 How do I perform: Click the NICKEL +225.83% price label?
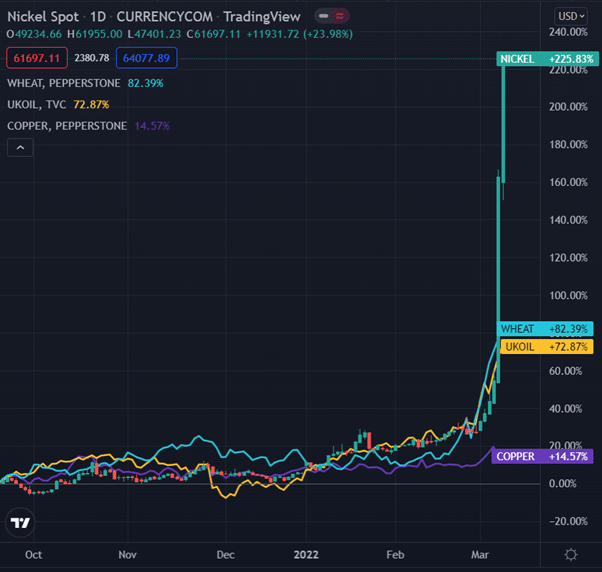(x=547, y=59)
